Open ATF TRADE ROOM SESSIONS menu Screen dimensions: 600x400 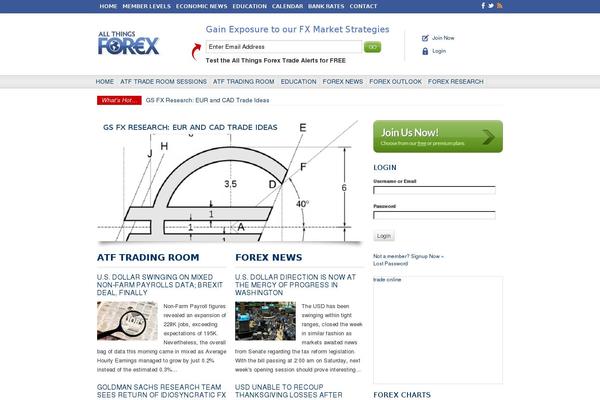click(163, 82)
